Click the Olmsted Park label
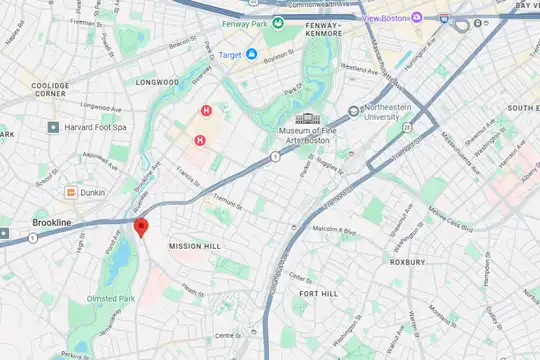Viewport: 540px width, 360px height. click(111, 299)
